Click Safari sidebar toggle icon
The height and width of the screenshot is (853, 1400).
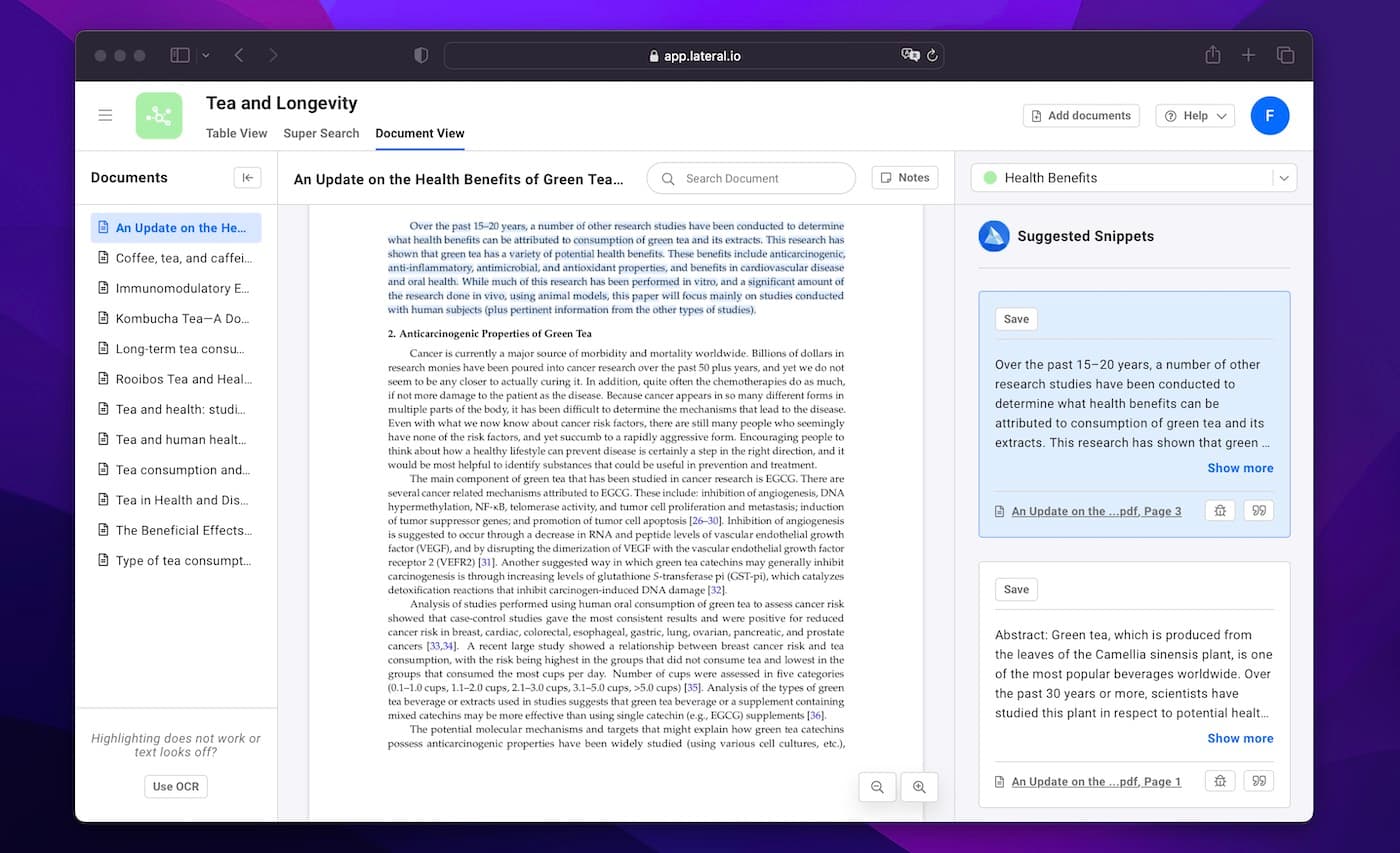pyautogui.click(x=180, y=55)
